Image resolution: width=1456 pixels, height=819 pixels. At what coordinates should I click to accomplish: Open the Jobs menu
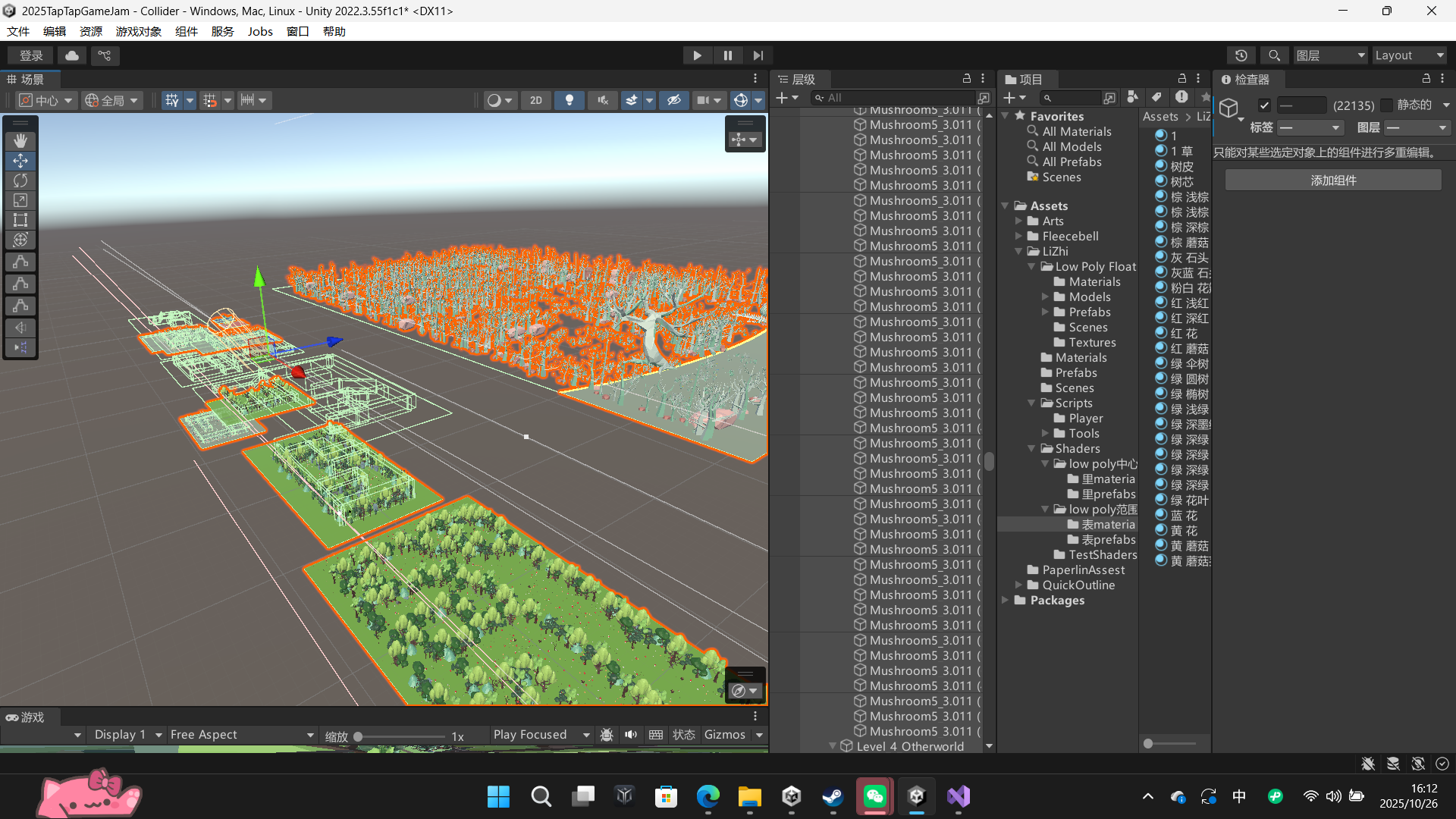click(x=260, y=31)
